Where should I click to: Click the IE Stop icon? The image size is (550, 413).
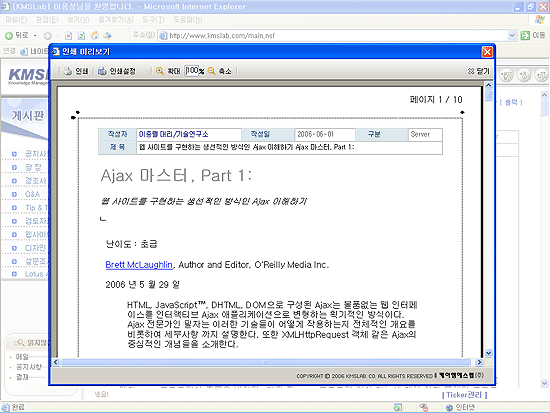tap(69, 35)
